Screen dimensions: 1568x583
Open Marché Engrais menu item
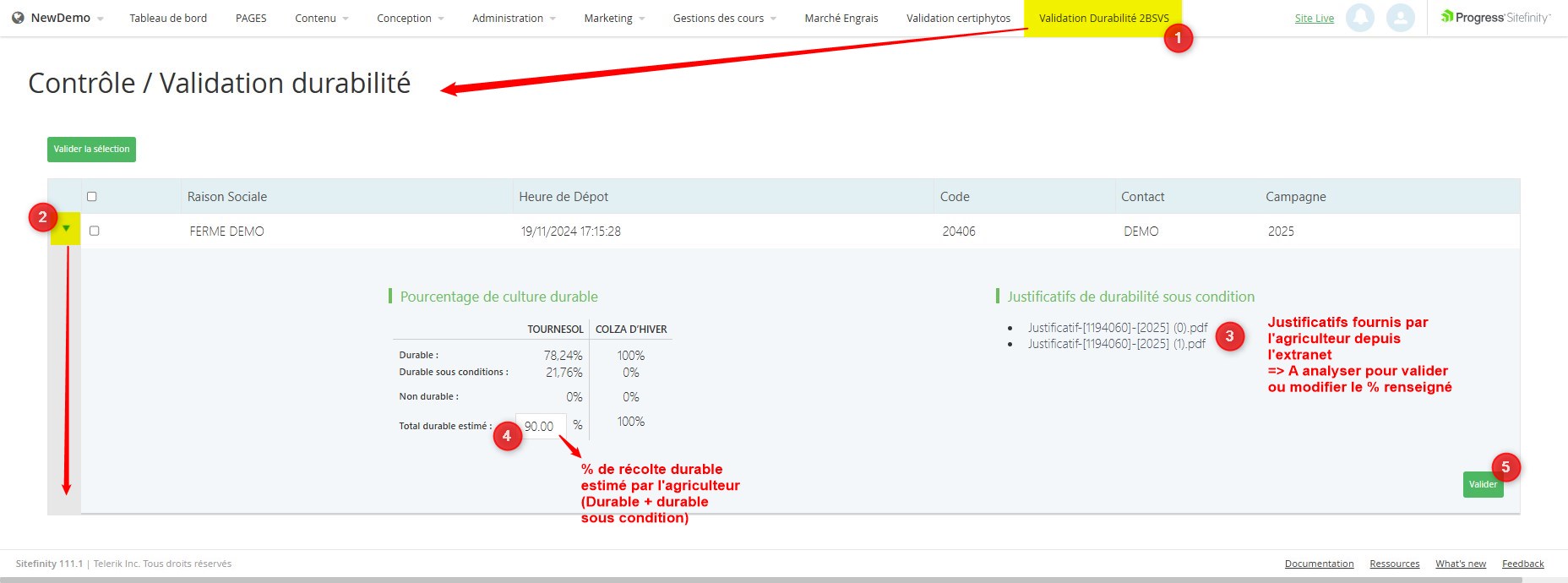click(841, 18)
